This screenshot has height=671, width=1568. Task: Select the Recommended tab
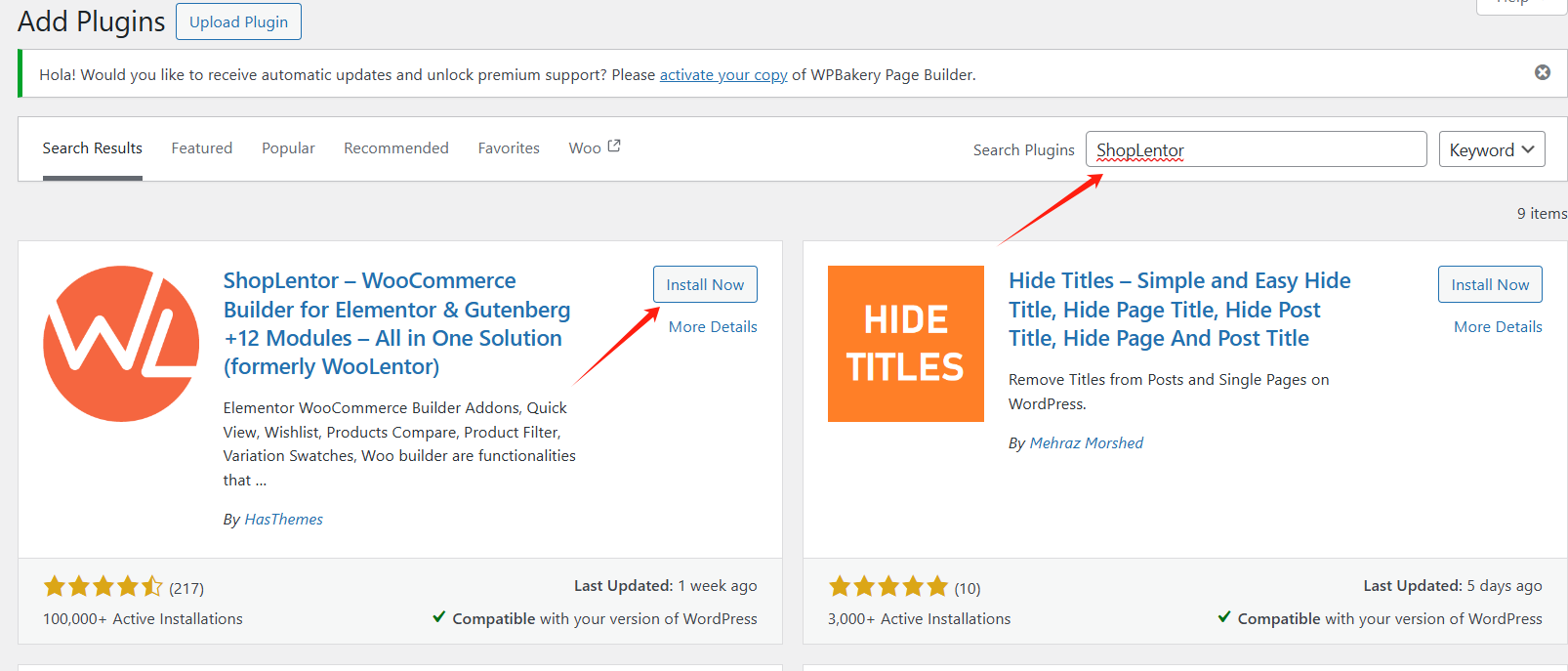[396, 148]
